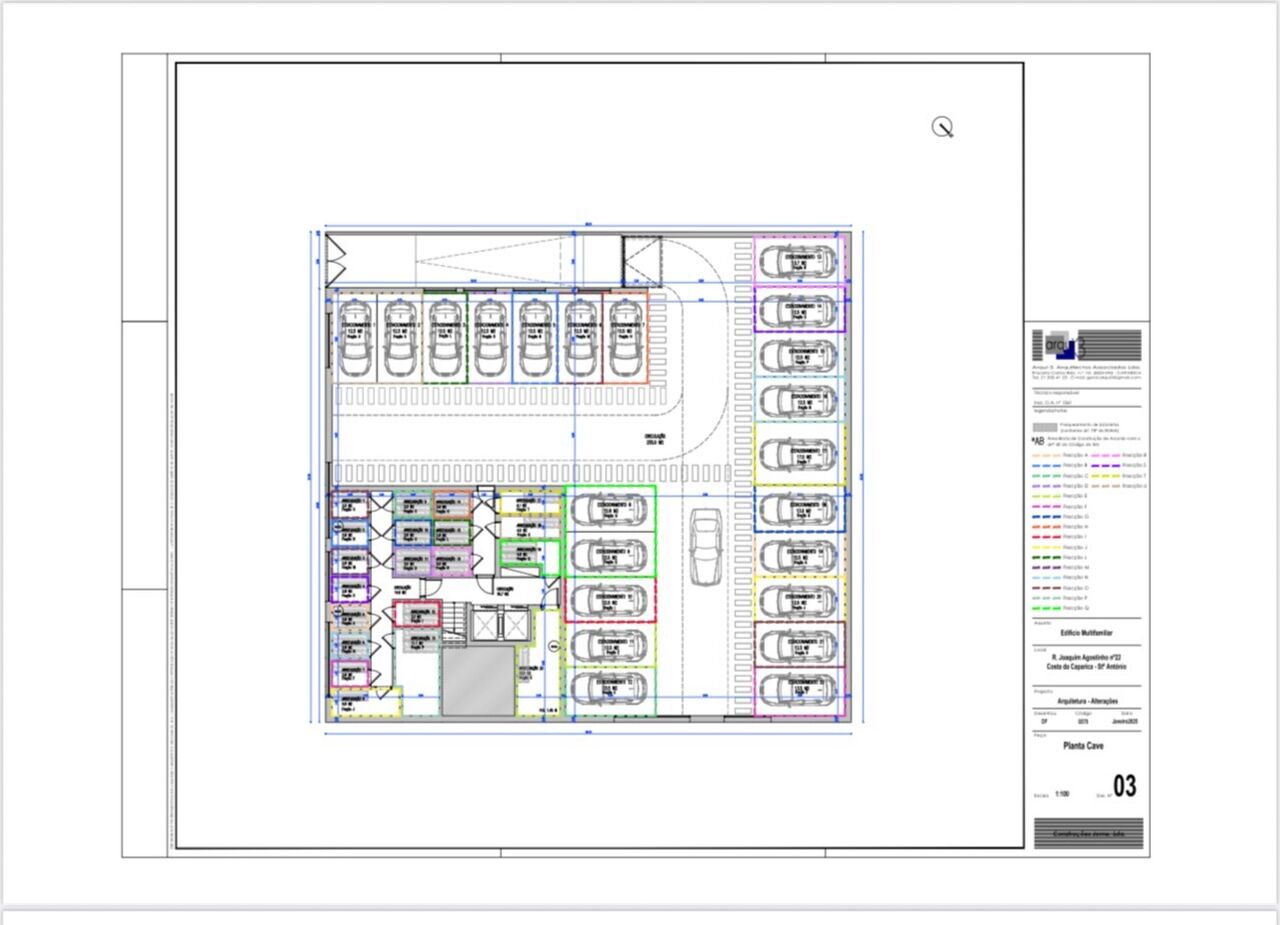
Task: Select the gray hatch legend swatch
Action: point(1044,426)
